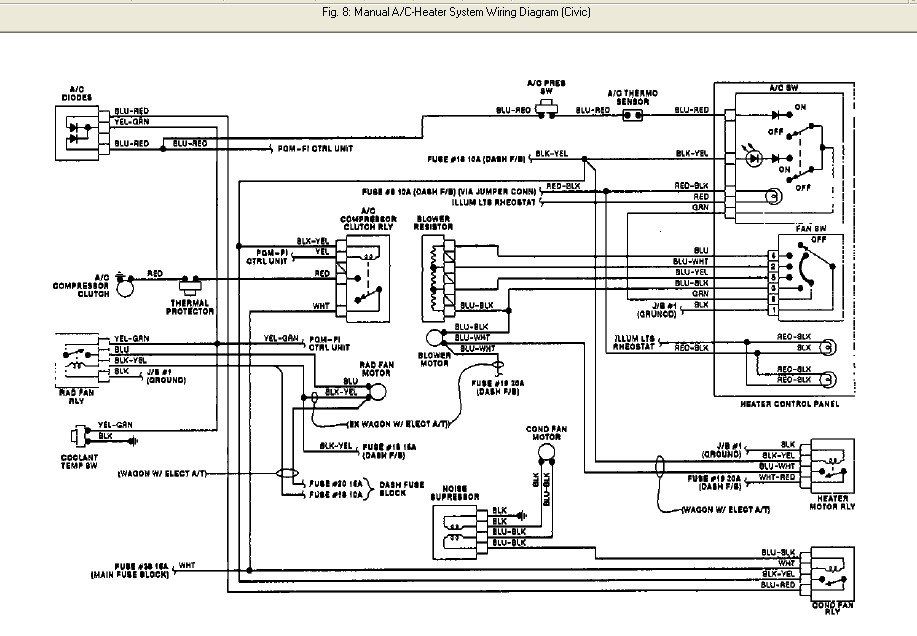Click the blower resistor coil symbol
Image resolution: width=917 pixels, height=636 pixels.
(433, 279)
